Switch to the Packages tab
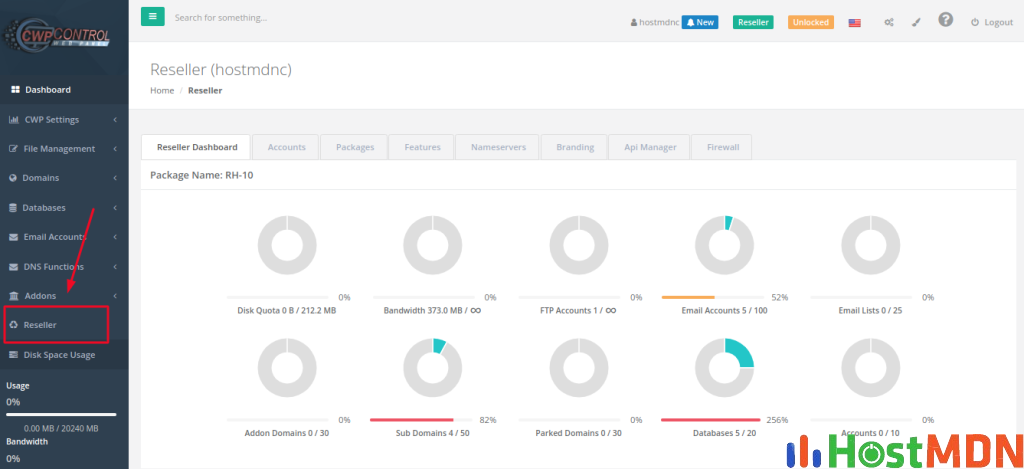Image resolution: width=1024 pixels, height=469 pixels. pos(355,147)
